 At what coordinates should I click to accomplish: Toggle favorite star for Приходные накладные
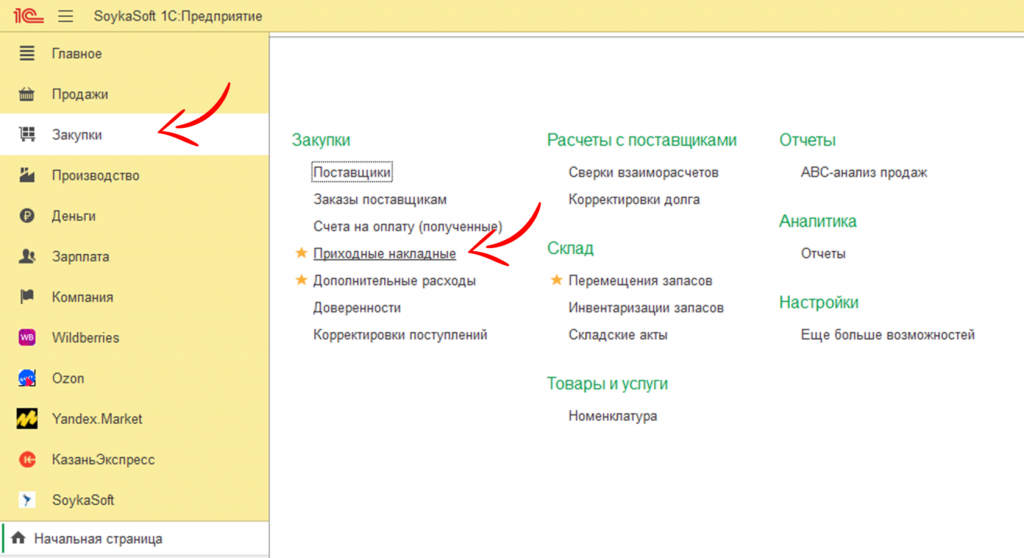[x=301, y=254]
